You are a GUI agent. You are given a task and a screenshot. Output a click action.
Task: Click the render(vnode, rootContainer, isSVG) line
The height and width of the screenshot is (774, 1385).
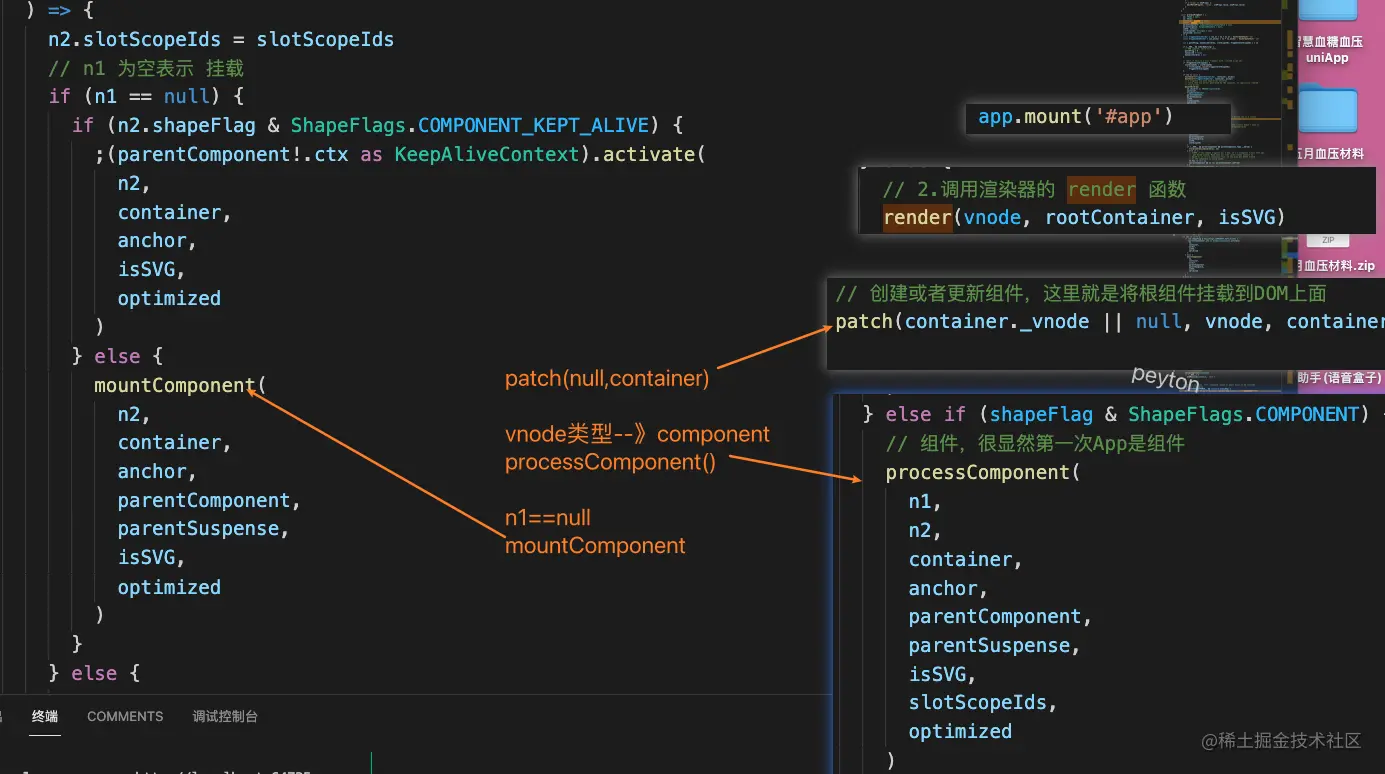coord(1083,217)
